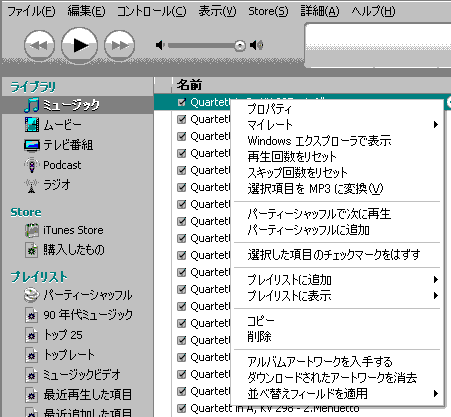
Task: Click the high volume speaker icon
Action: [x=257, y=45]
